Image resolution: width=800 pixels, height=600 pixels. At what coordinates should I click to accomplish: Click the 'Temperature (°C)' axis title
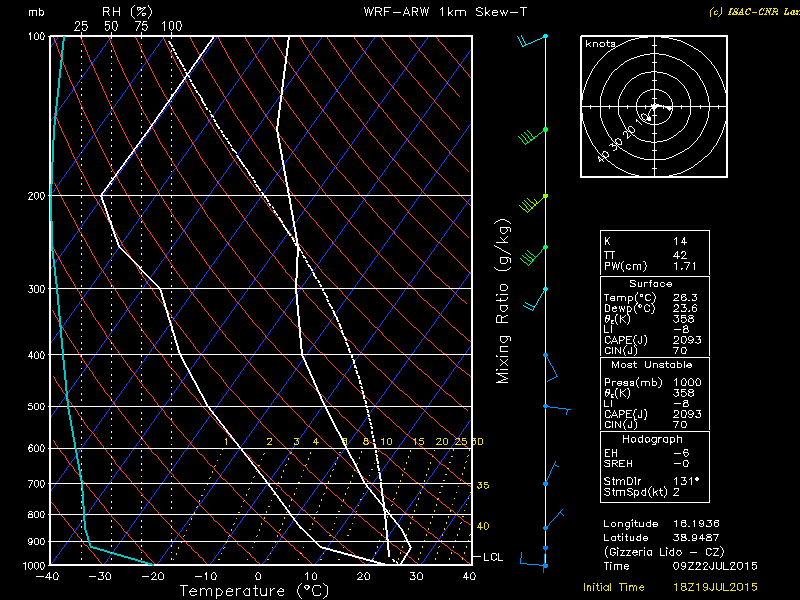tap(254, 591)
